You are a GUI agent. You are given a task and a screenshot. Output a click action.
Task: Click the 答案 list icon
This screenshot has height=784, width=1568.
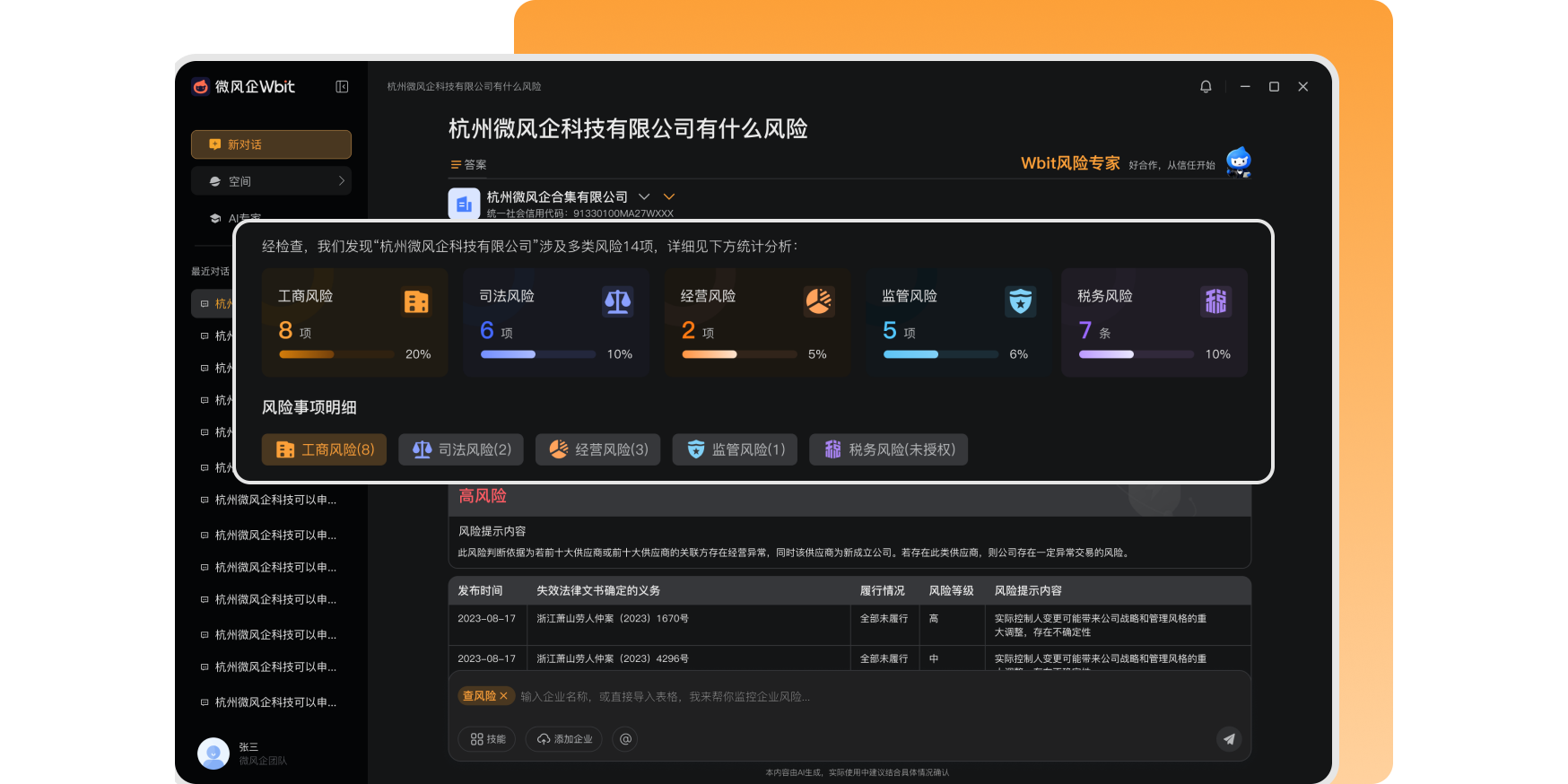pyautogui.click(x=456, y=165)
